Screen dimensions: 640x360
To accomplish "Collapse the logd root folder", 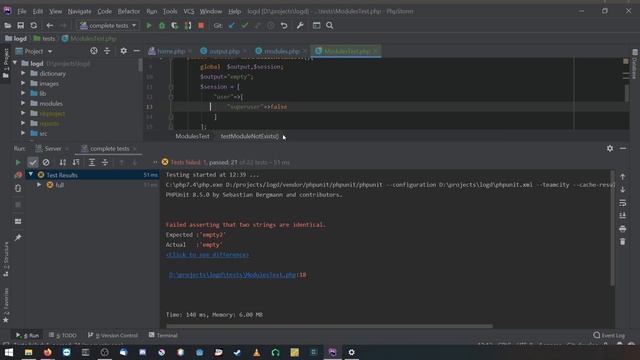I will pos(15,63).
